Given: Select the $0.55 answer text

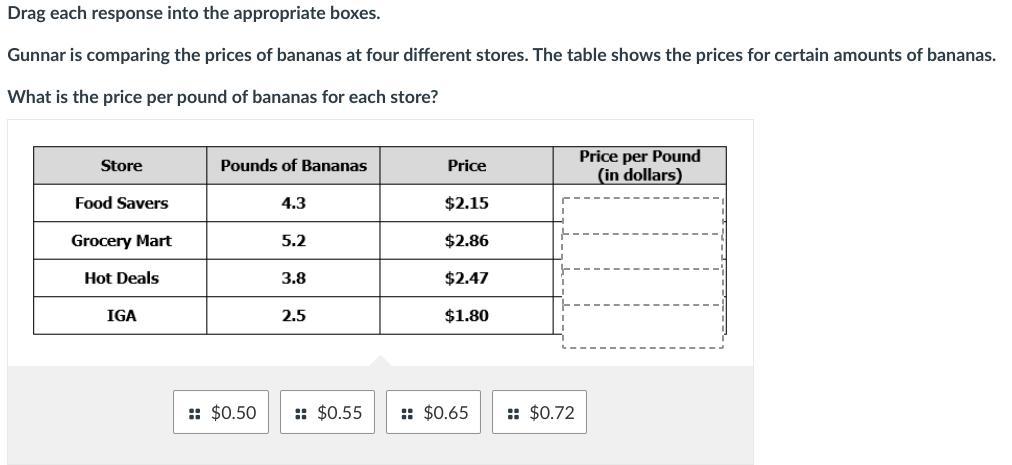Looking at the screenshot, I should pyautogui.click(x=340, y=413).
